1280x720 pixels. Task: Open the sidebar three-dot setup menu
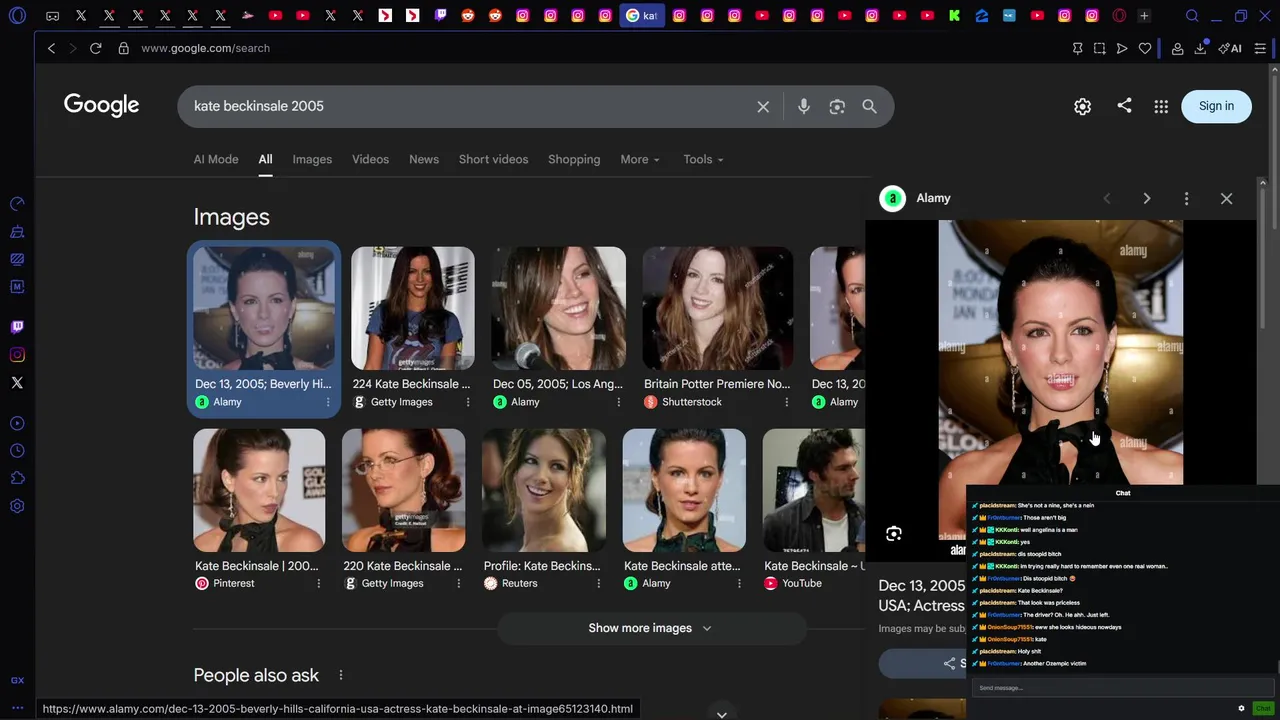(17, 708)
